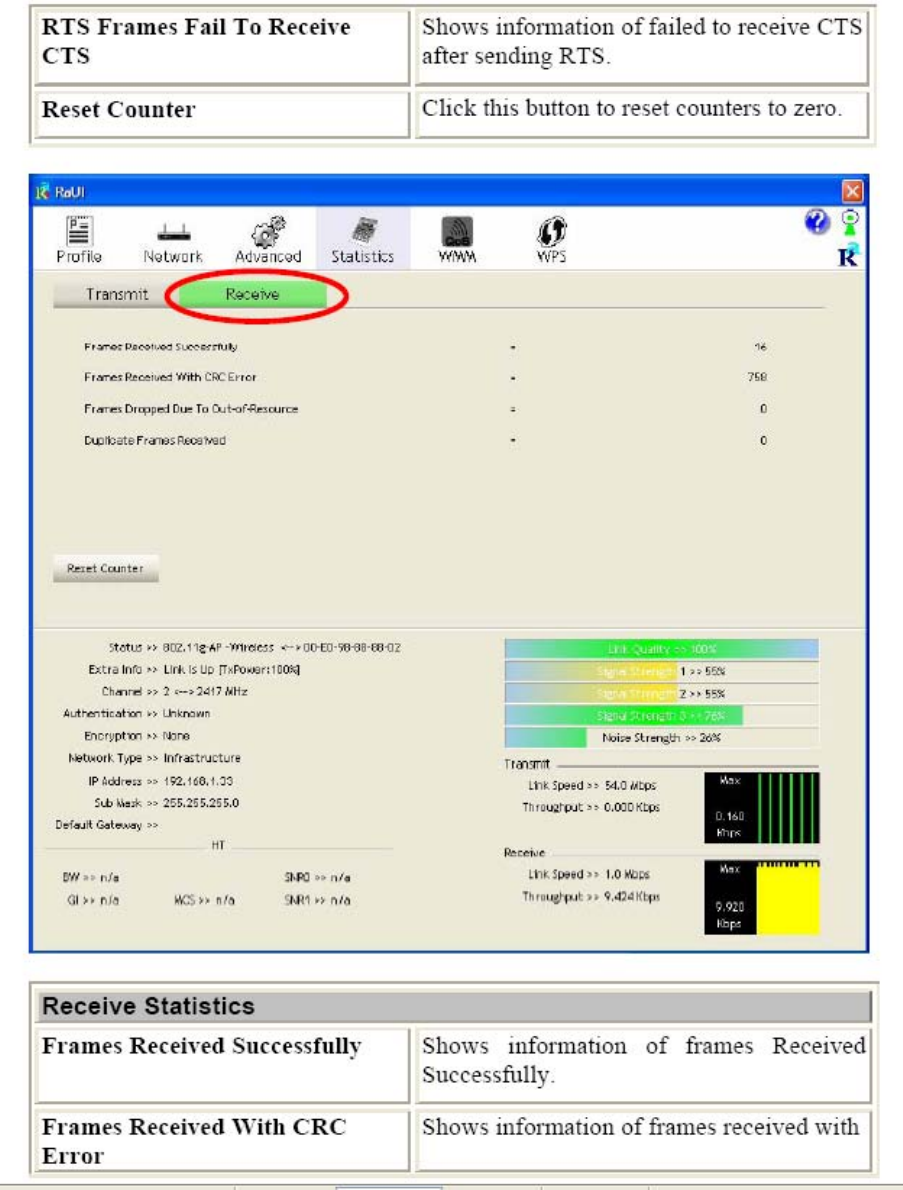Open the Network page icon

pyautogui.click(x=173, y=242)
